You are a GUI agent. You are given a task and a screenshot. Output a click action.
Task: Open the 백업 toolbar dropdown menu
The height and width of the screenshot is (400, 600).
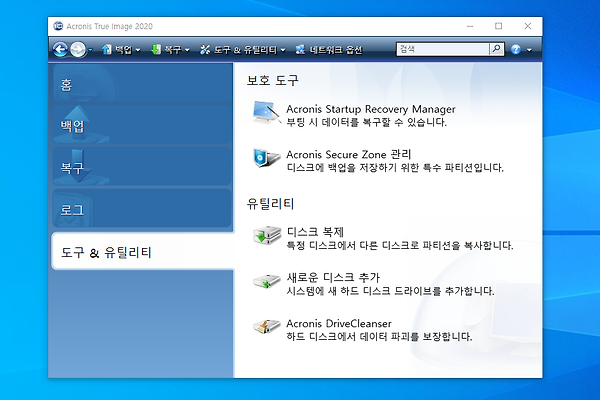point(121,48)
